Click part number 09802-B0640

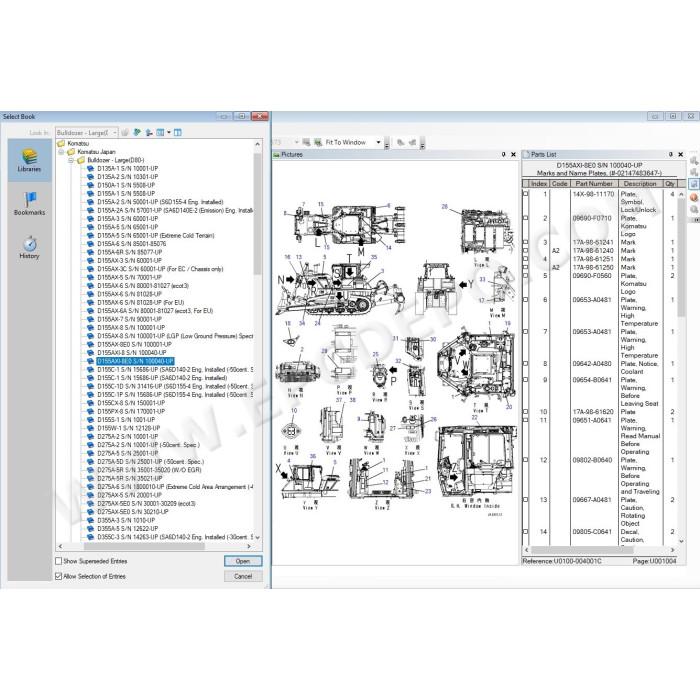[592, 460]
